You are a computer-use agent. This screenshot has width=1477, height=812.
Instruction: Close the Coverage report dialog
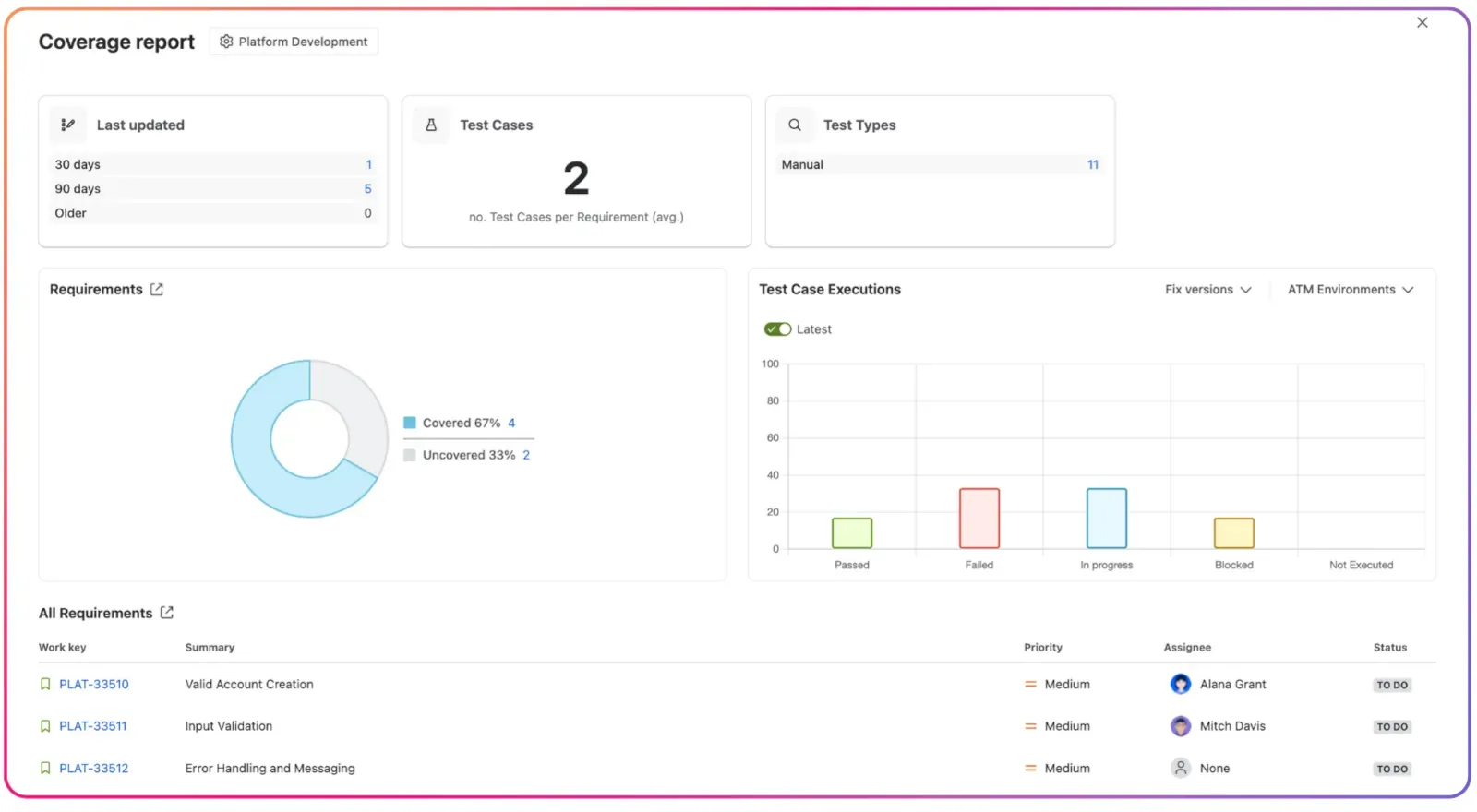(1423, 23)
